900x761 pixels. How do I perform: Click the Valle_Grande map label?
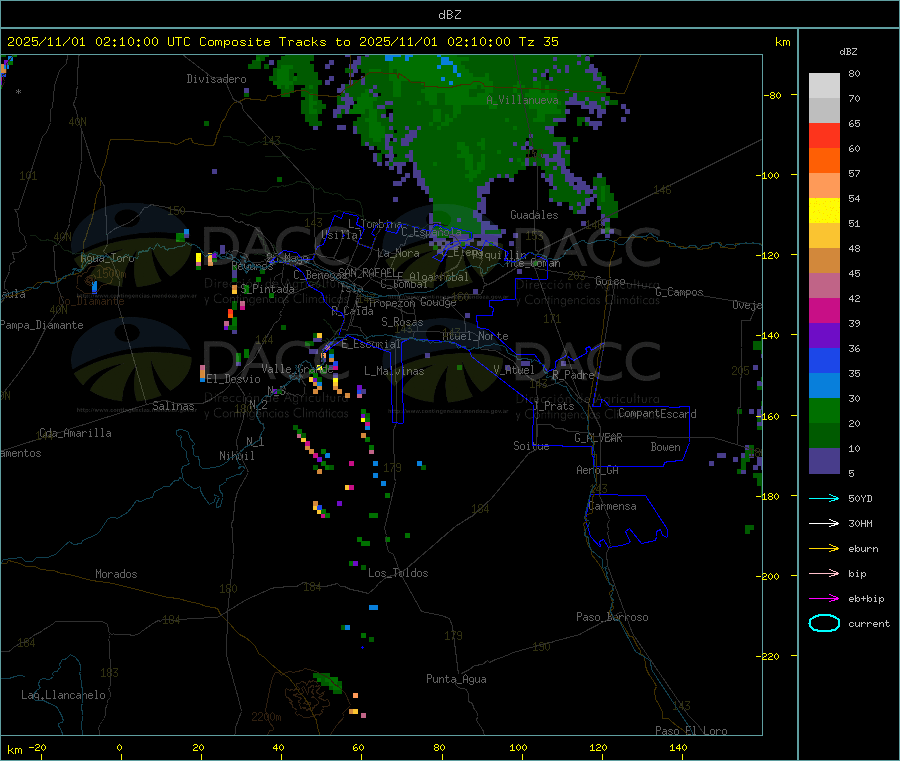(x=297, y=369)
